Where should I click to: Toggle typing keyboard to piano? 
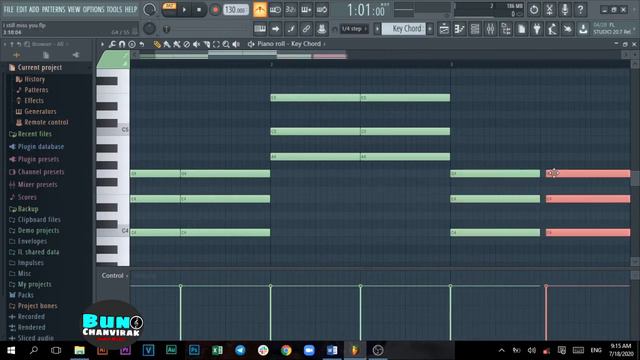click(260, 29)
